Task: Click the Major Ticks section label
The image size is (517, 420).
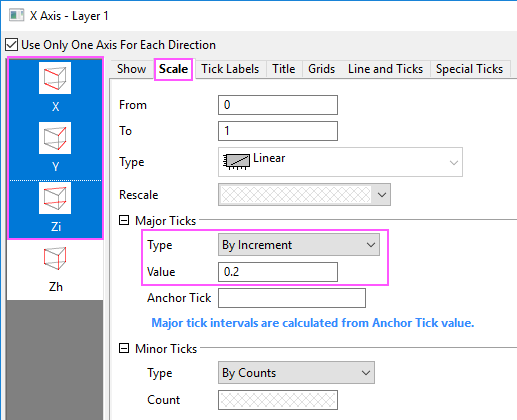Action: coord(165,221)
